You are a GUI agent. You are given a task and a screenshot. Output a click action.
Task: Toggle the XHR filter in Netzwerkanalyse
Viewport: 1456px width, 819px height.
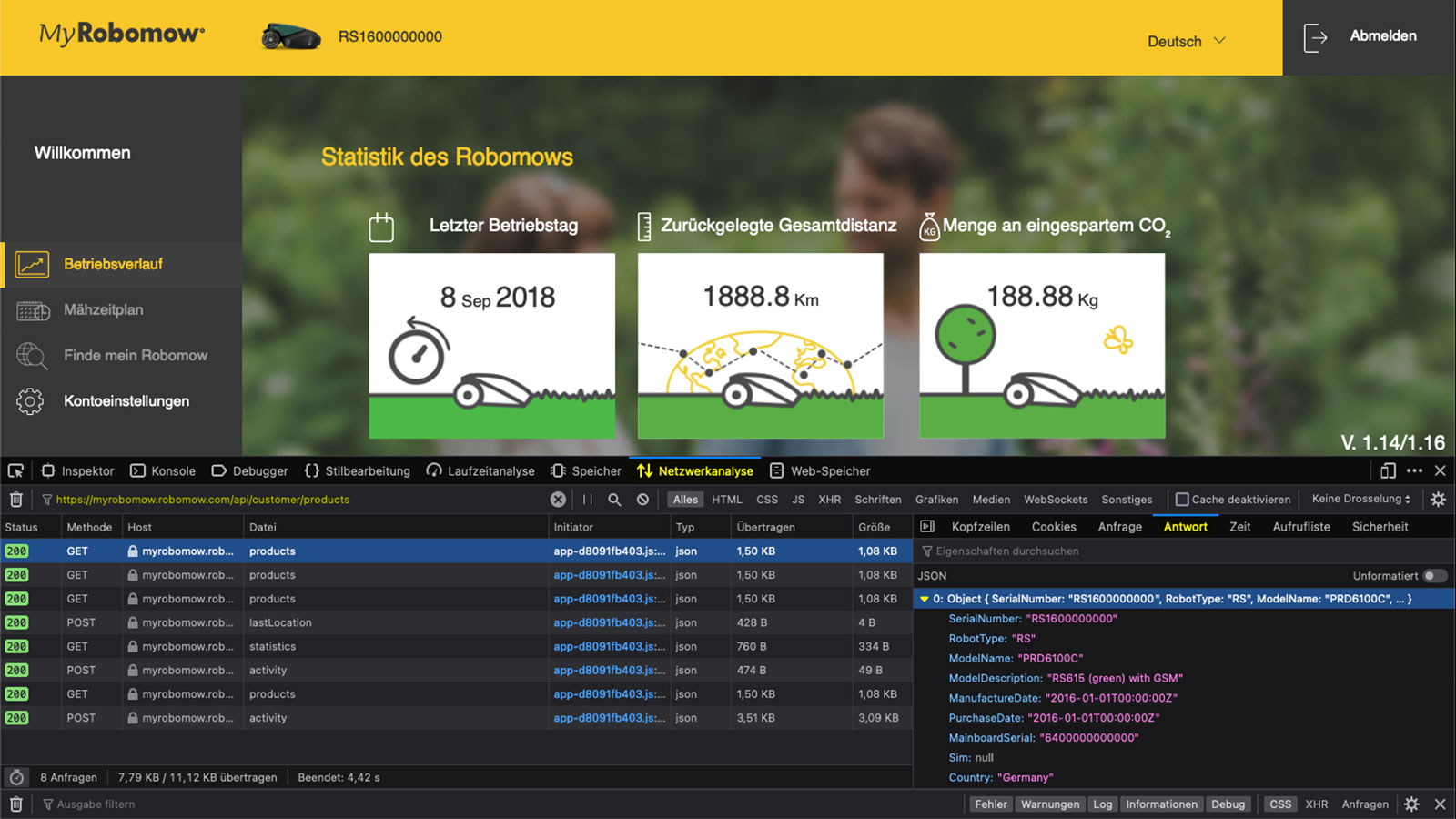click(829, 500)
